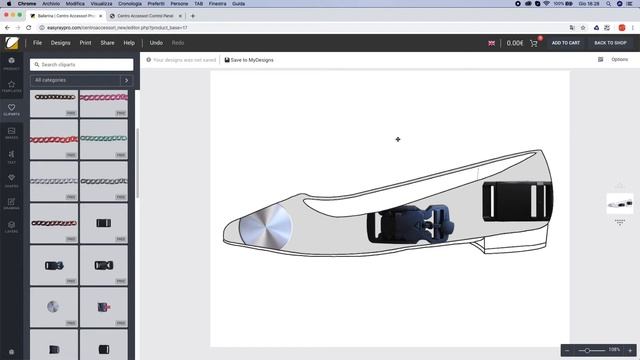Open macOS Spotlight search icon
Screen dimensions: 640x360
pyautogui.click(x=608, y=4)
